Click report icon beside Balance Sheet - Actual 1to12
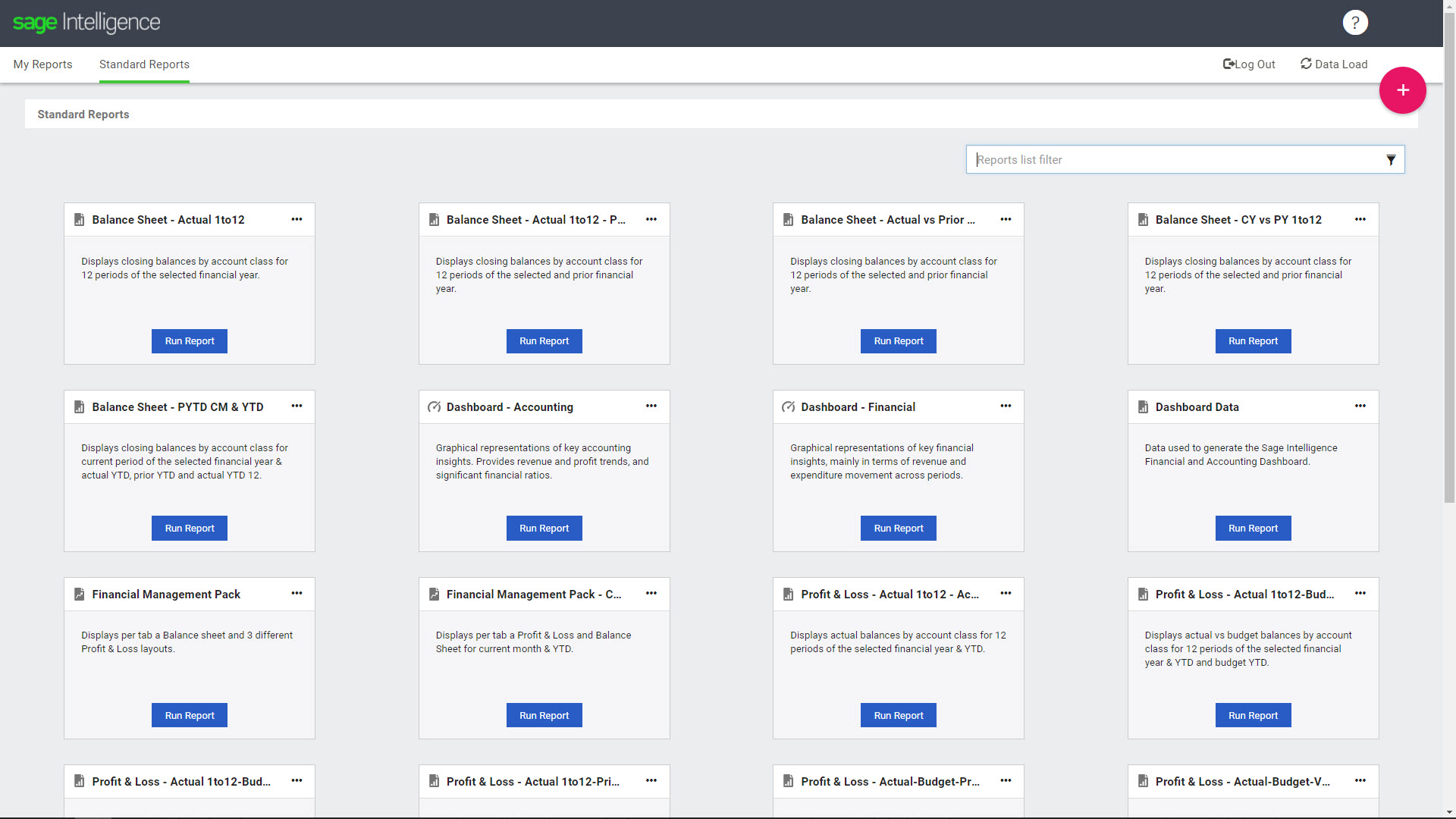The height and width of the screenshot is (819, 1456). (79, 220)
